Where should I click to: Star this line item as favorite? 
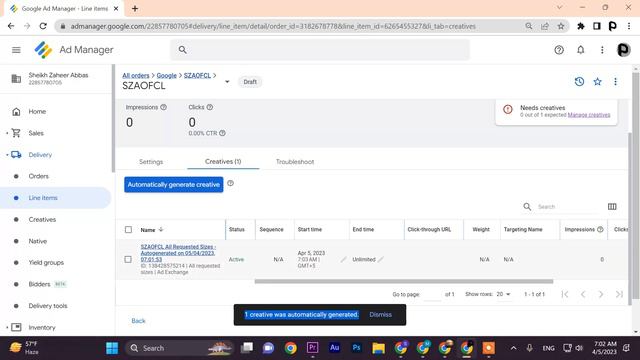(598, 82)
